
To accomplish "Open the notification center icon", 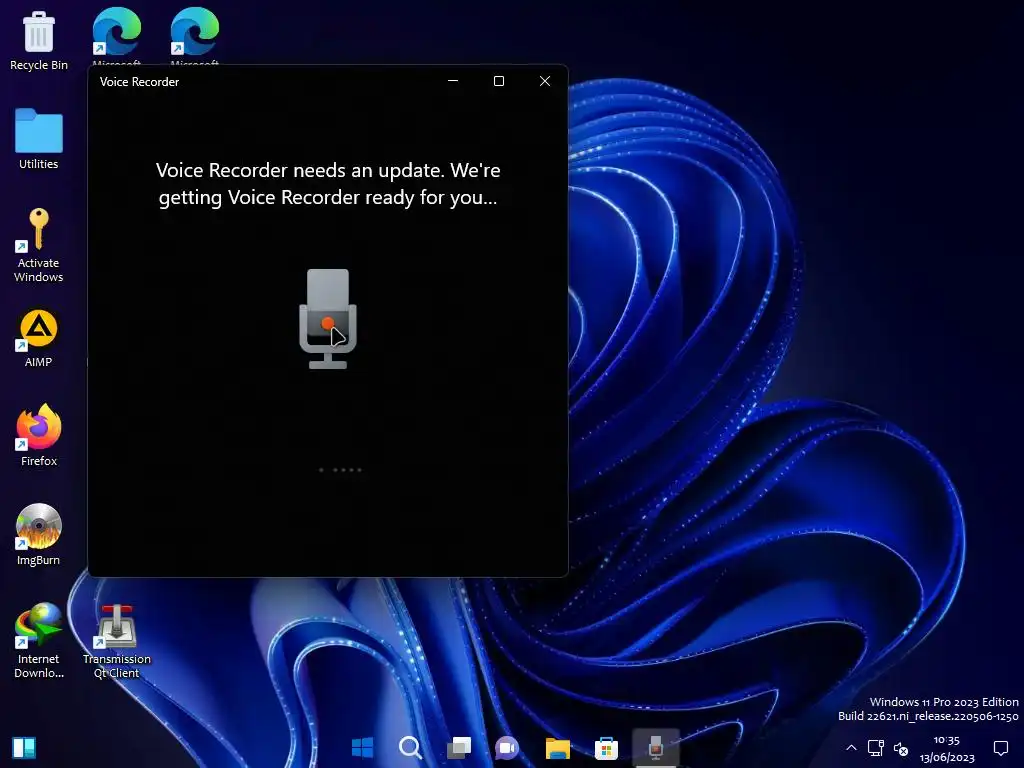I will pyautogui.click(x=1000, y=748).
